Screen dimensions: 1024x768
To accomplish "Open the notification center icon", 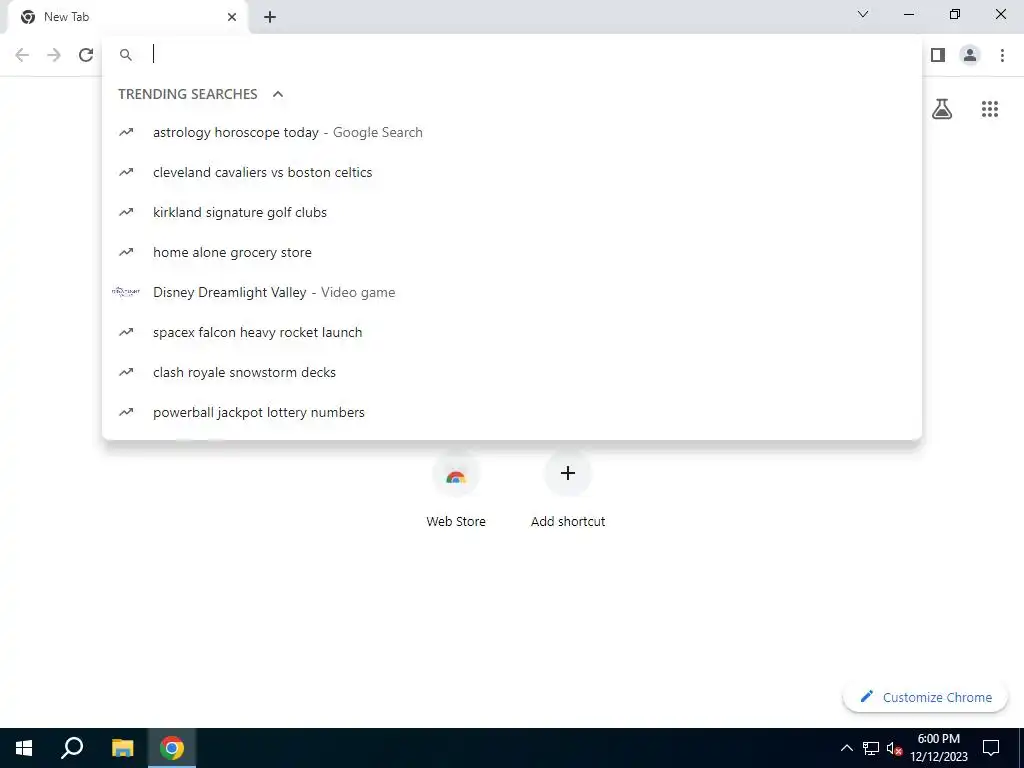I will 991,748.
